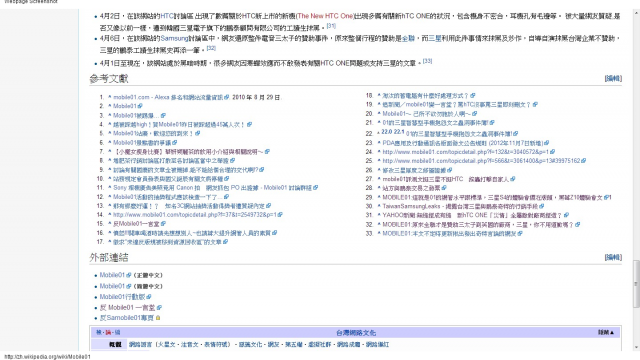Click external-link icon after reference 14 URL

click(x=280, y=215)
